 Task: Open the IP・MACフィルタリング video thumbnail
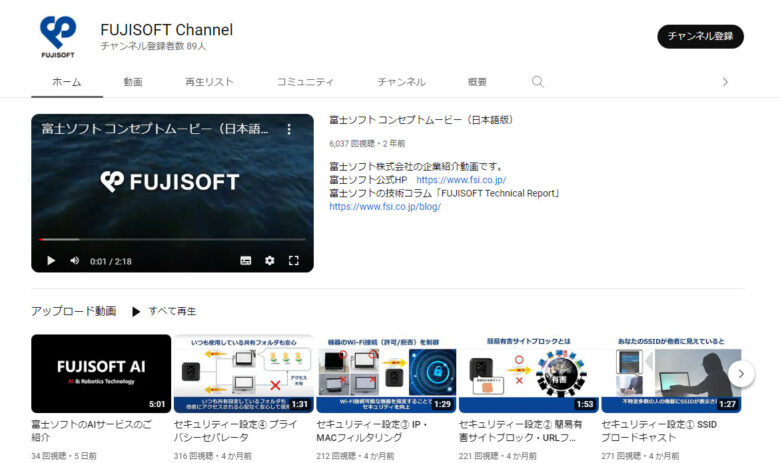click(x=387, y=373)
